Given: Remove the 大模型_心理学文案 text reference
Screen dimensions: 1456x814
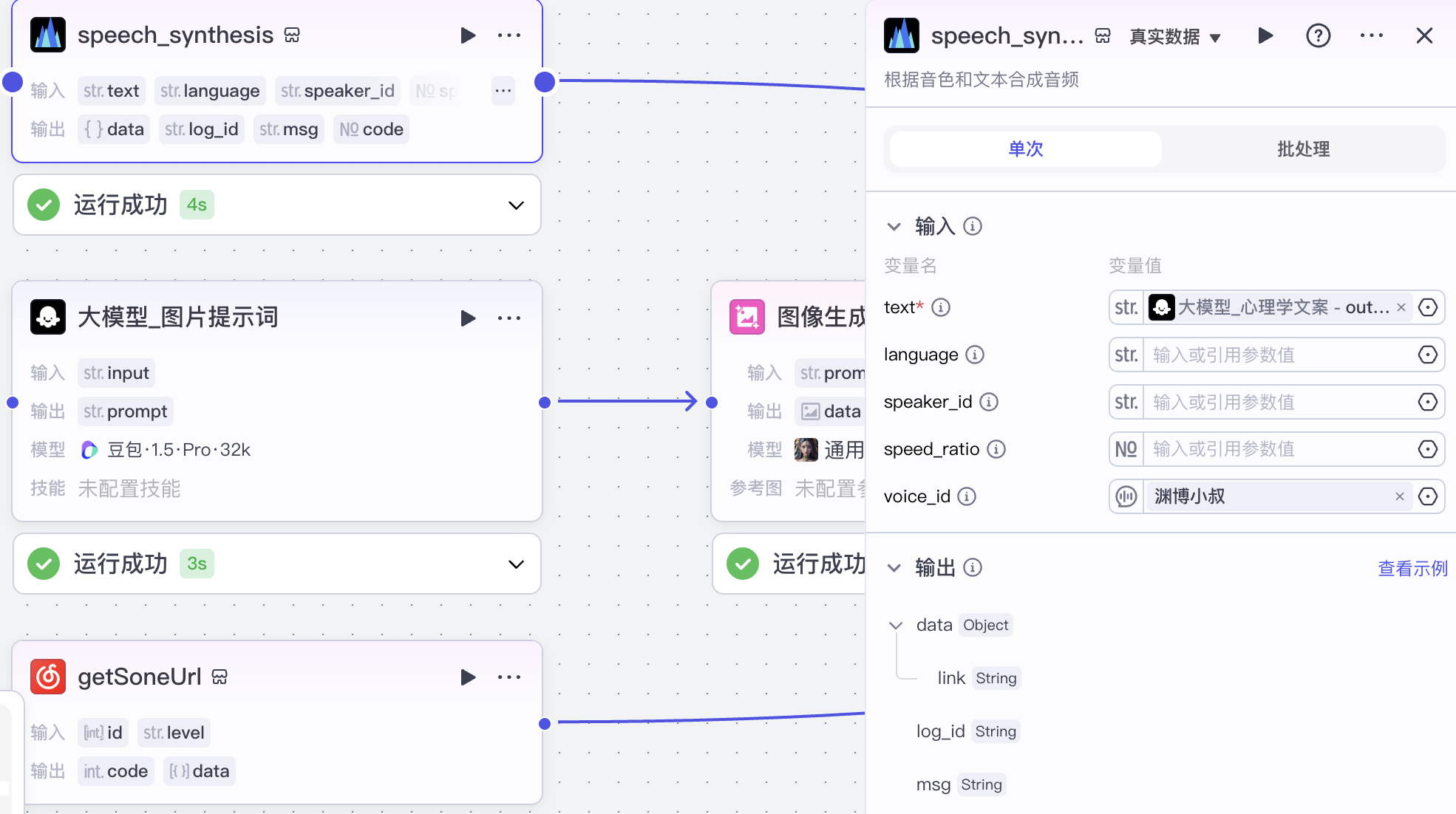Looking at the screenshot, I should pyautogui.click(x=1401, y=307).
